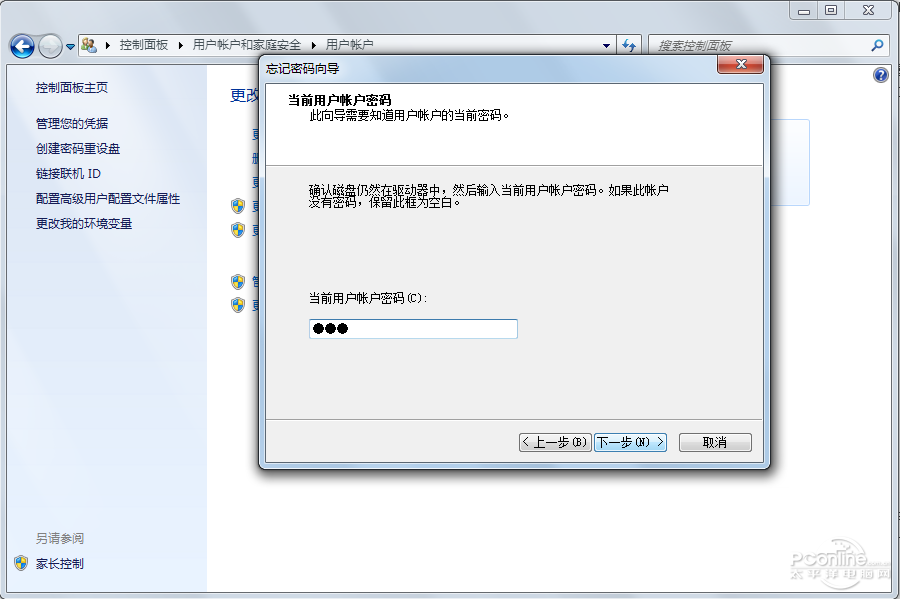Expand arrow after 控制面板 breadcrumb
Viewport: 900px width, 599px height.
click(180, 45)
